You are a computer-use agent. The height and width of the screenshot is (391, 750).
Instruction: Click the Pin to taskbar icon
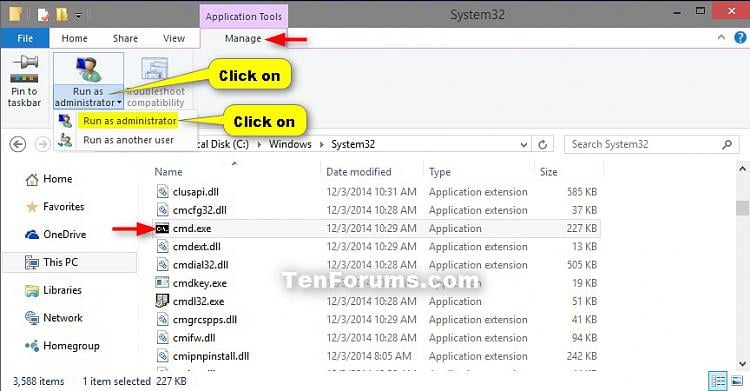(24, 69)
